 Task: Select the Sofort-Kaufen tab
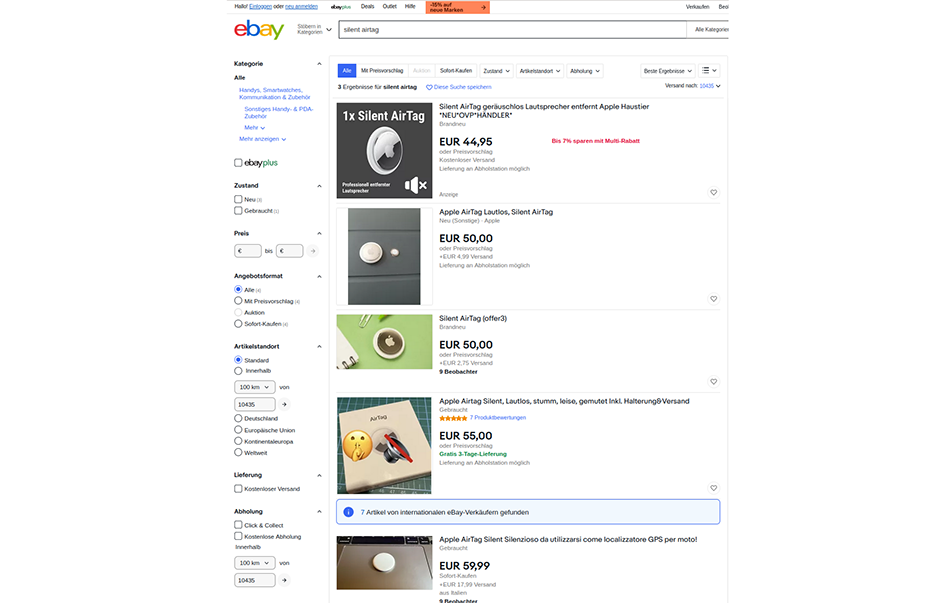(456, 71)
